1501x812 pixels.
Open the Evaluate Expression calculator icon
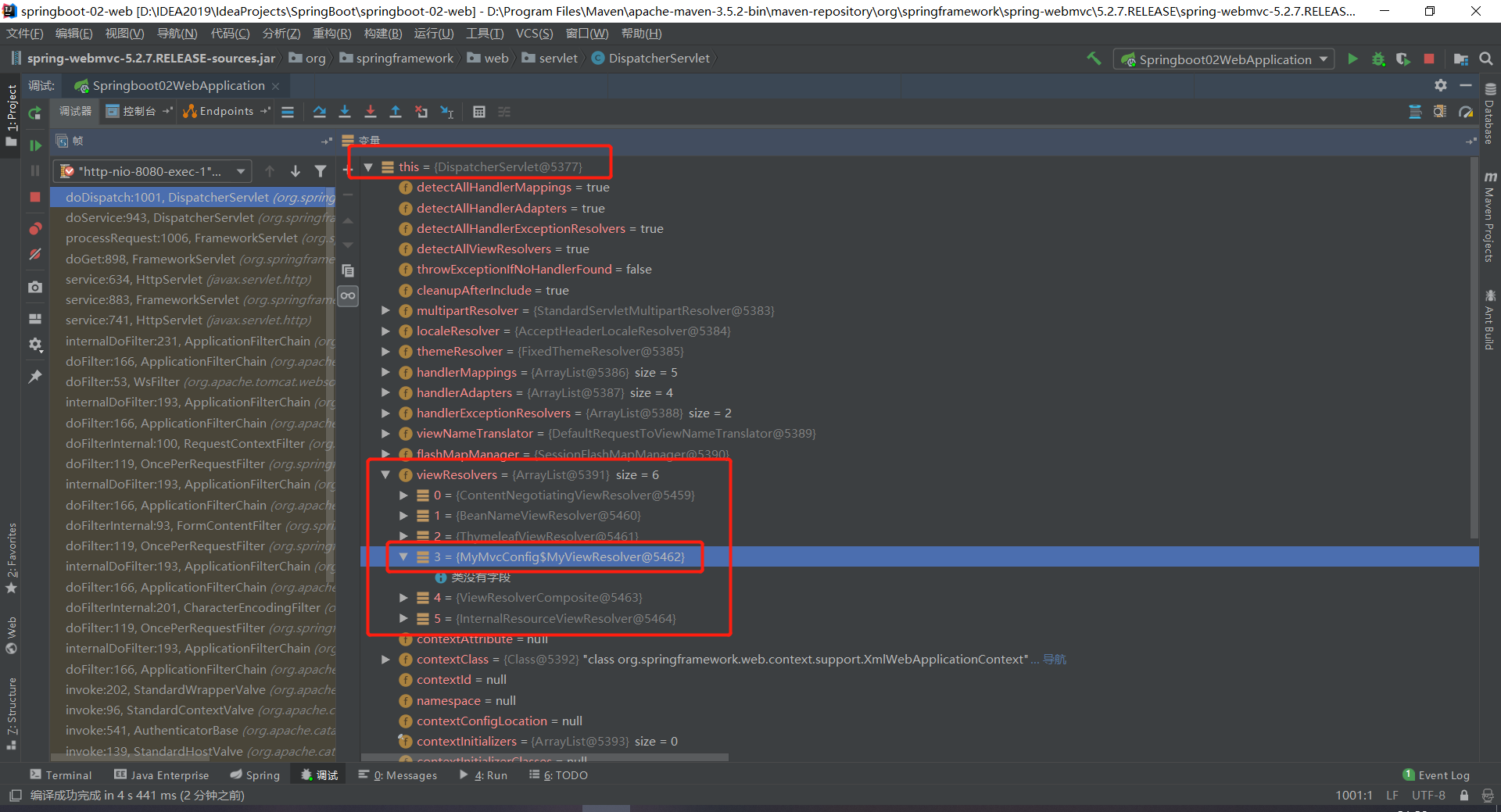pos(479,112)
